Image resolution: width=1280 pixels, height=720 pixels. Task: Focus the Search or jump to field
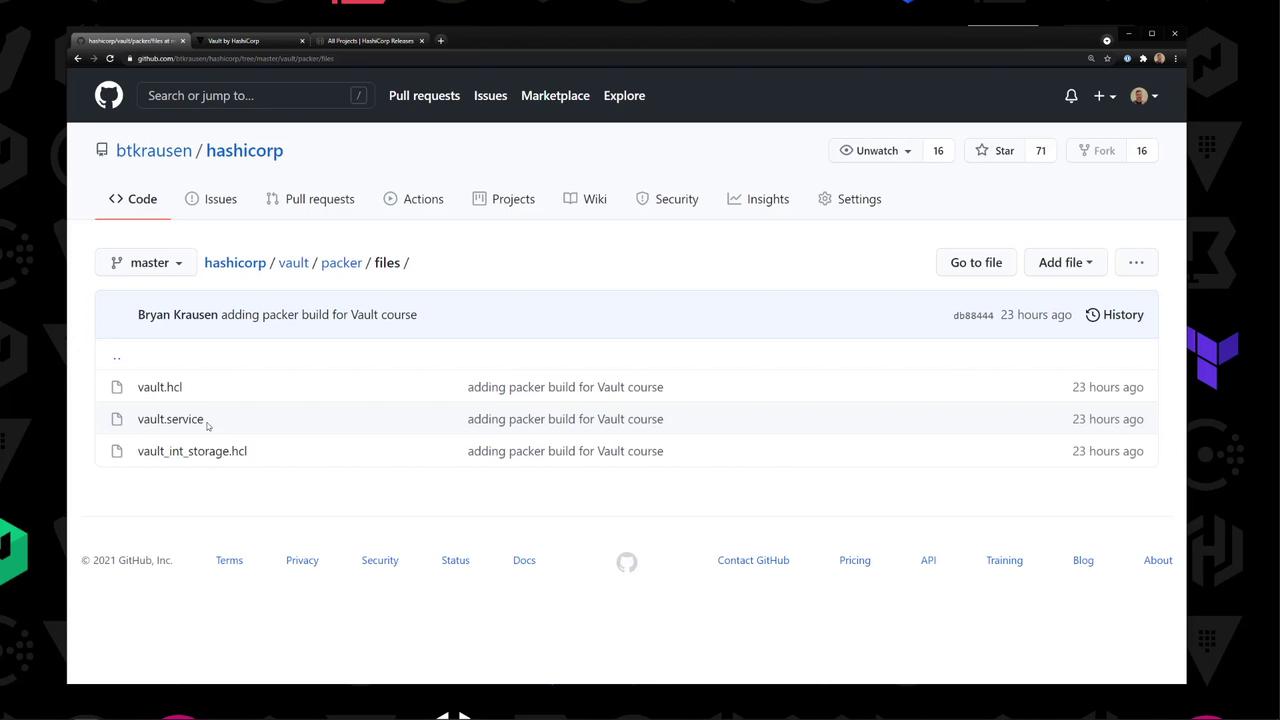click(255, 96)
